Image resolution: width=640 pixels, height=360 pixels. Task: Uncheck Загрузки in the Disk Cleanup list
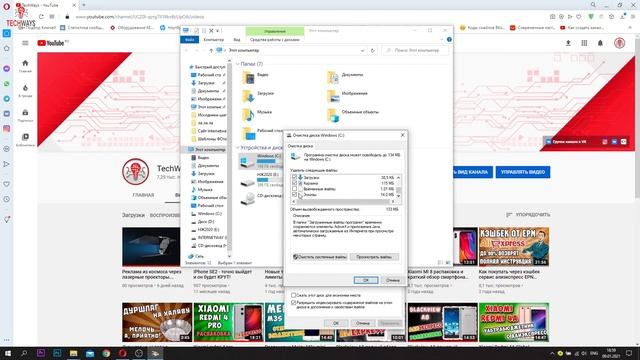[x=294, y=178]
